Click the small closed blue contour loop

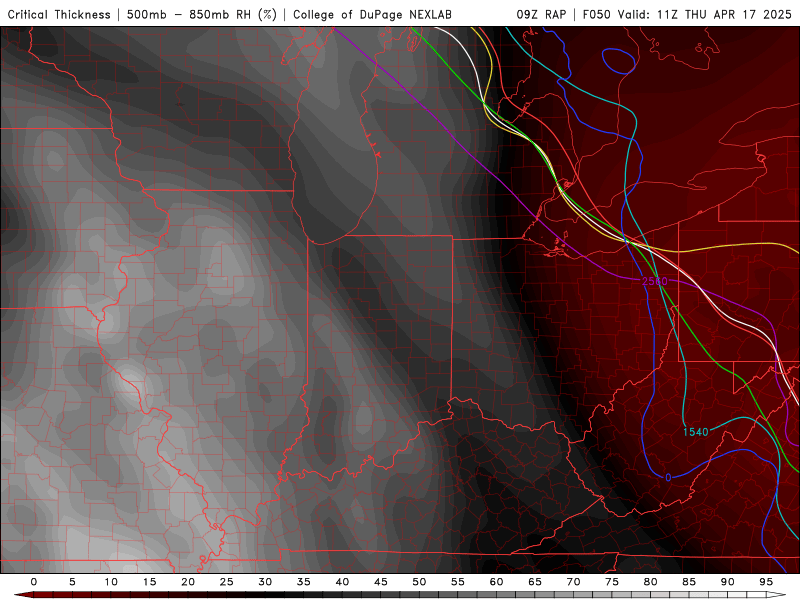[x=619, y=61]
